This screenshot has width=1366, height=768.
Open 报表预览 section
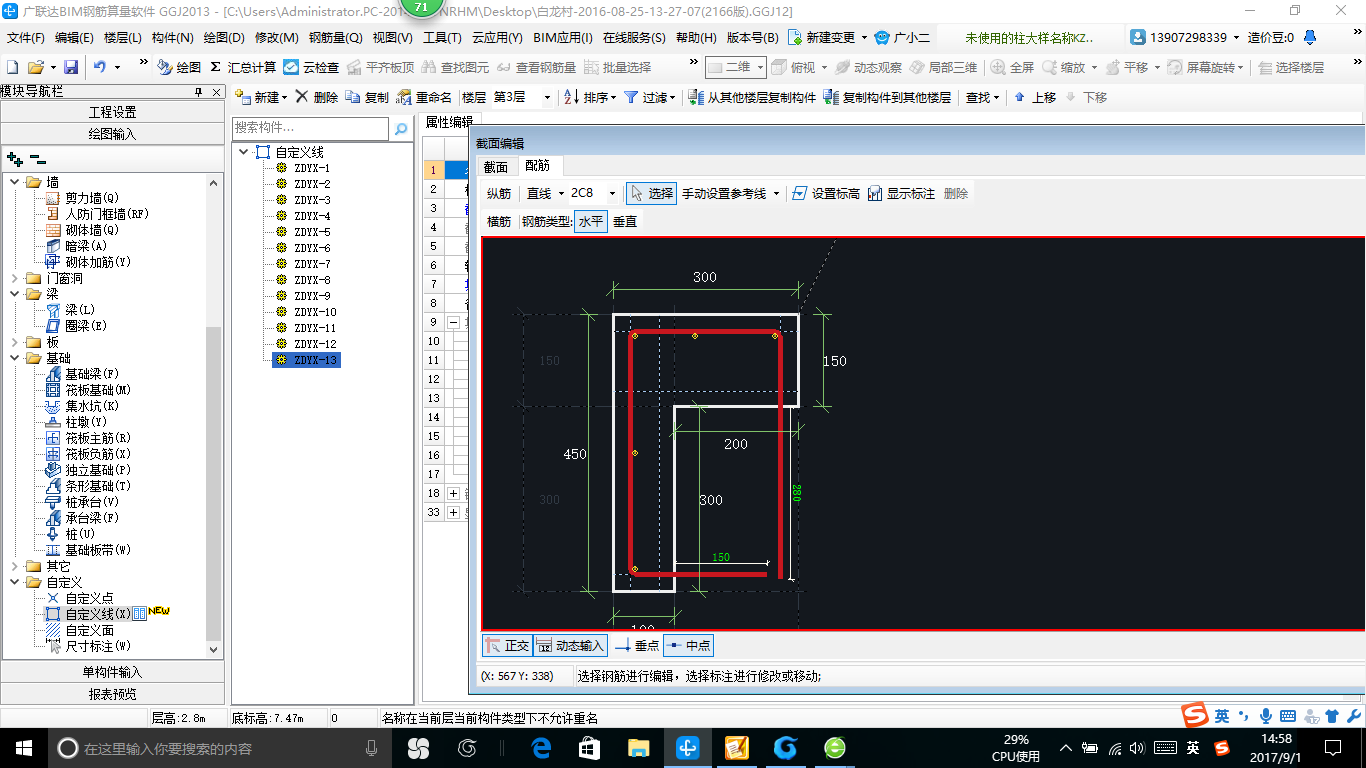(113, 693)
